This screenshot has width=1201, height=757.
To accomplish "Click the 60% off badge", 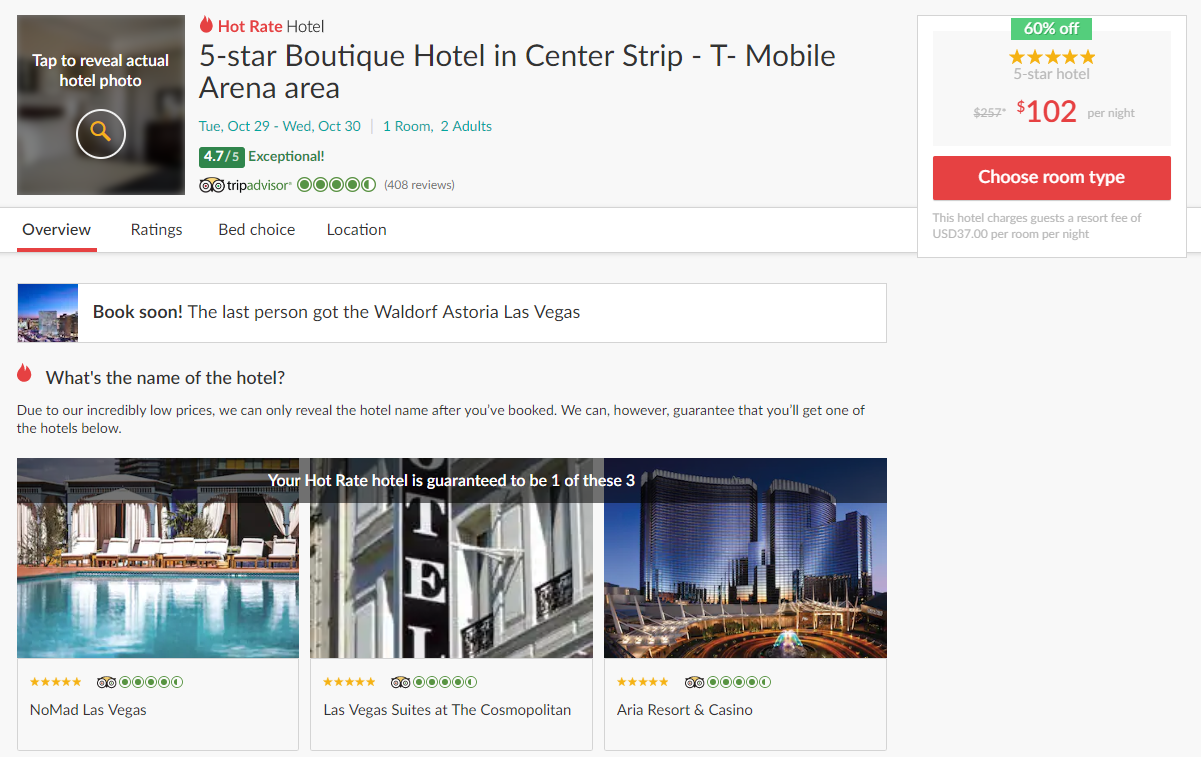I will point(1052,28).
